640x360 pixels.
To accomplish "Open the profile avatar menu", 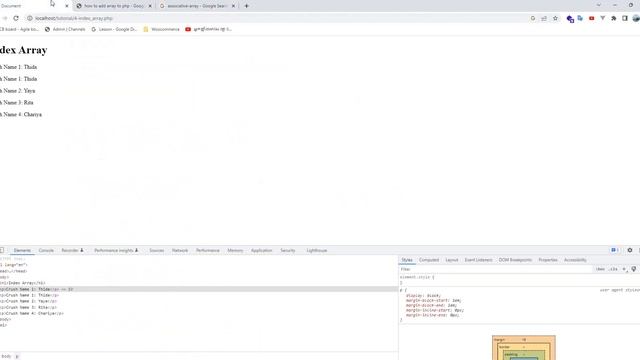I will [636, 18].
